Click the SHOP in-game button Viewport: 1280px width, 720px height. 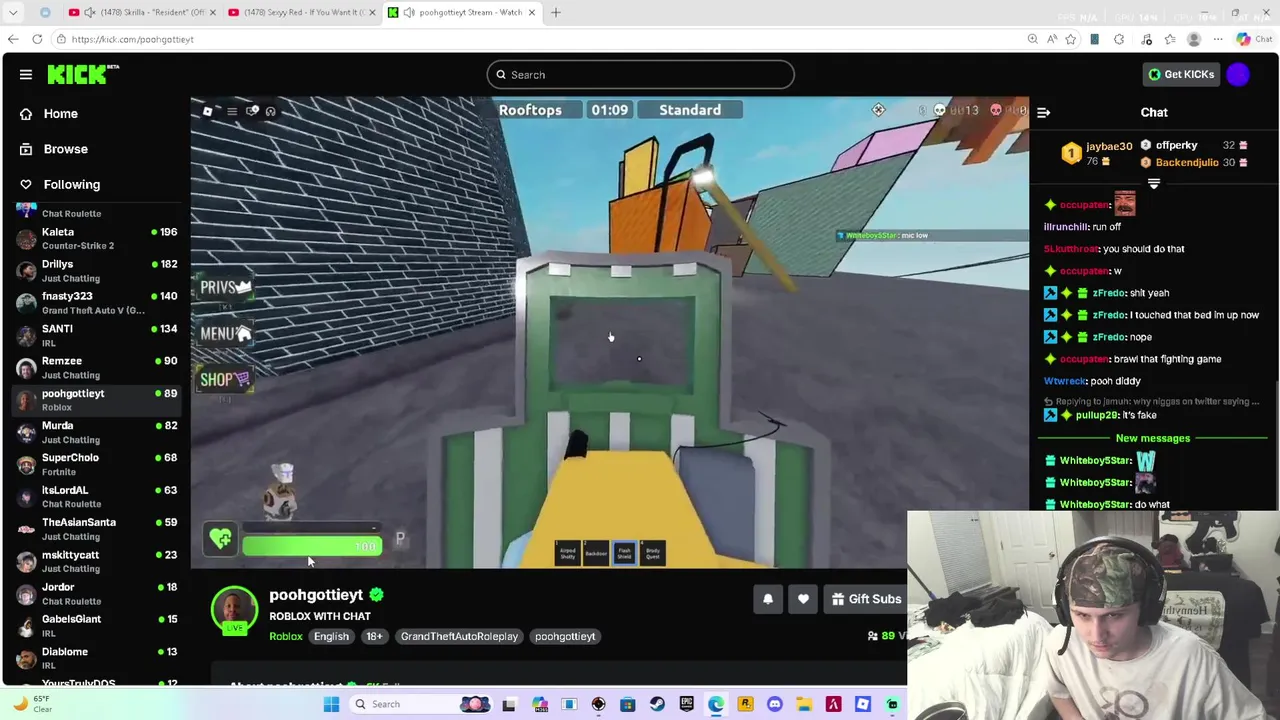[224, 380]
